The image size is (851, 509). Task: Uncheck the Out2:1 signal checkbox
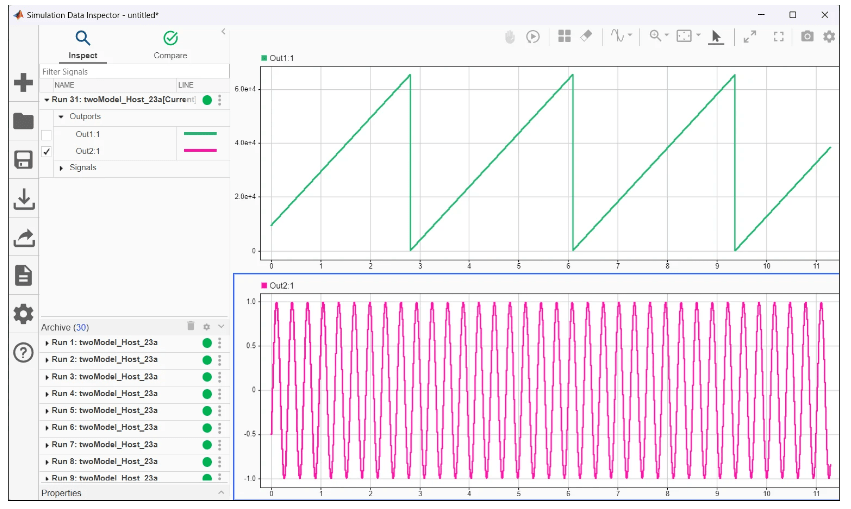pos(46,151)
